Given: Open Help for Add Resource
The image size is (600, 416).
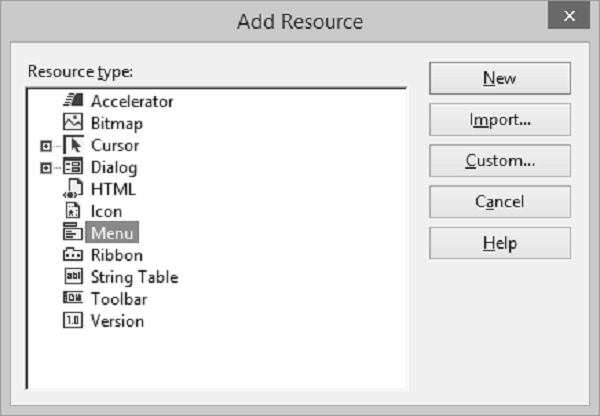Looking at the screenshot, I should click(499, 243).
